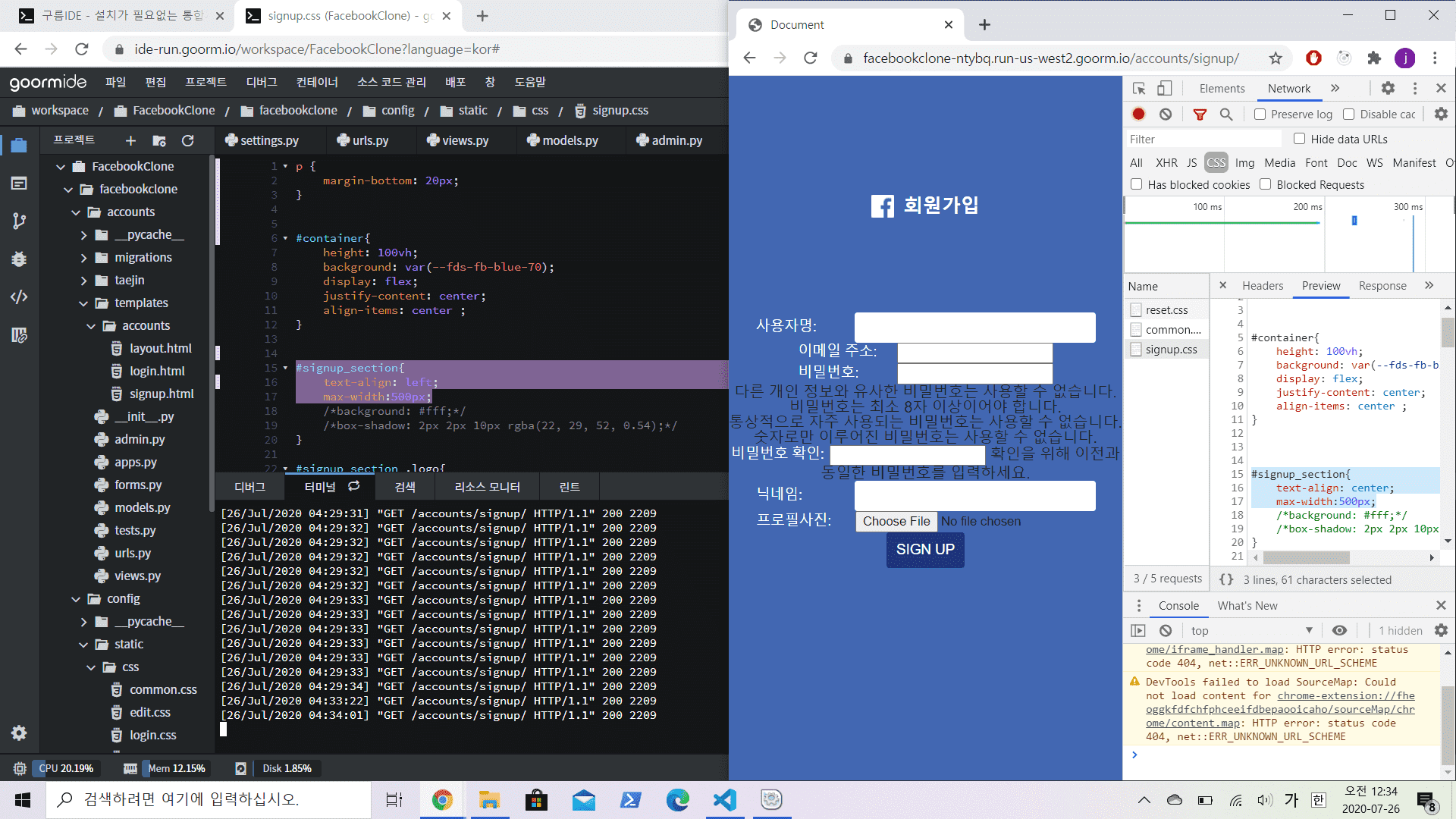Open DevTools settings gear
Viewport: 1456px width, 819px height.
pyautogui.click(x=1388, y=88)
